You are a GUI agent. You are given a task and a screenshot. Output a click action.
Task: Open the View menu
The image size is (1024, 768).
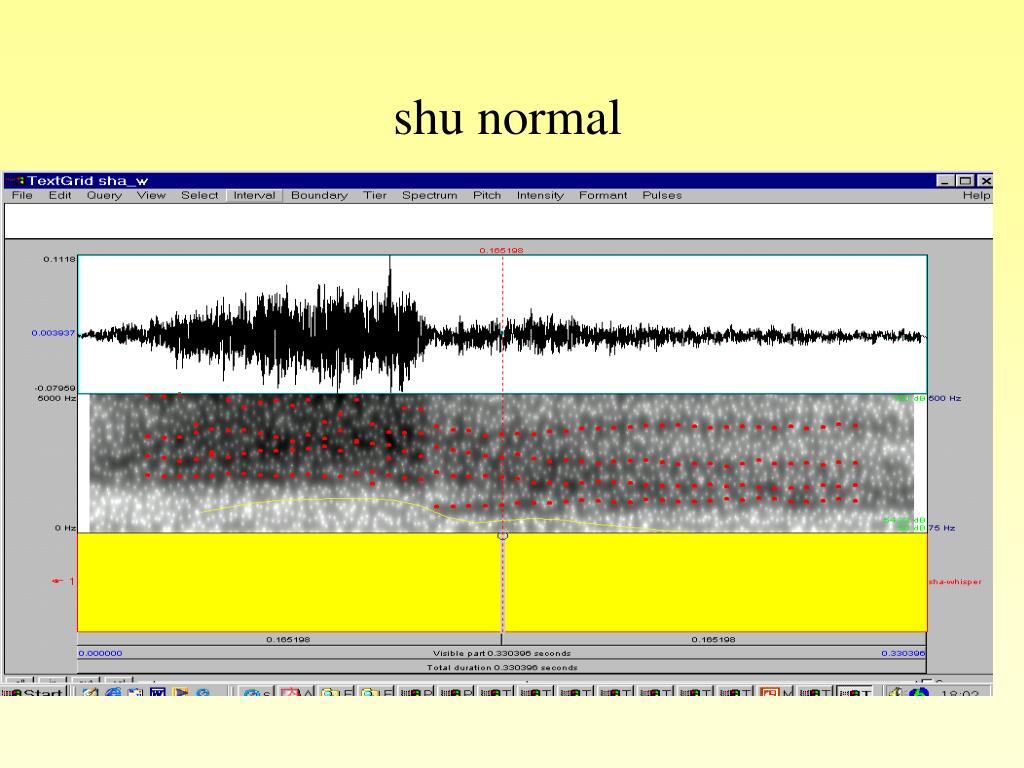tap(151, 195)
